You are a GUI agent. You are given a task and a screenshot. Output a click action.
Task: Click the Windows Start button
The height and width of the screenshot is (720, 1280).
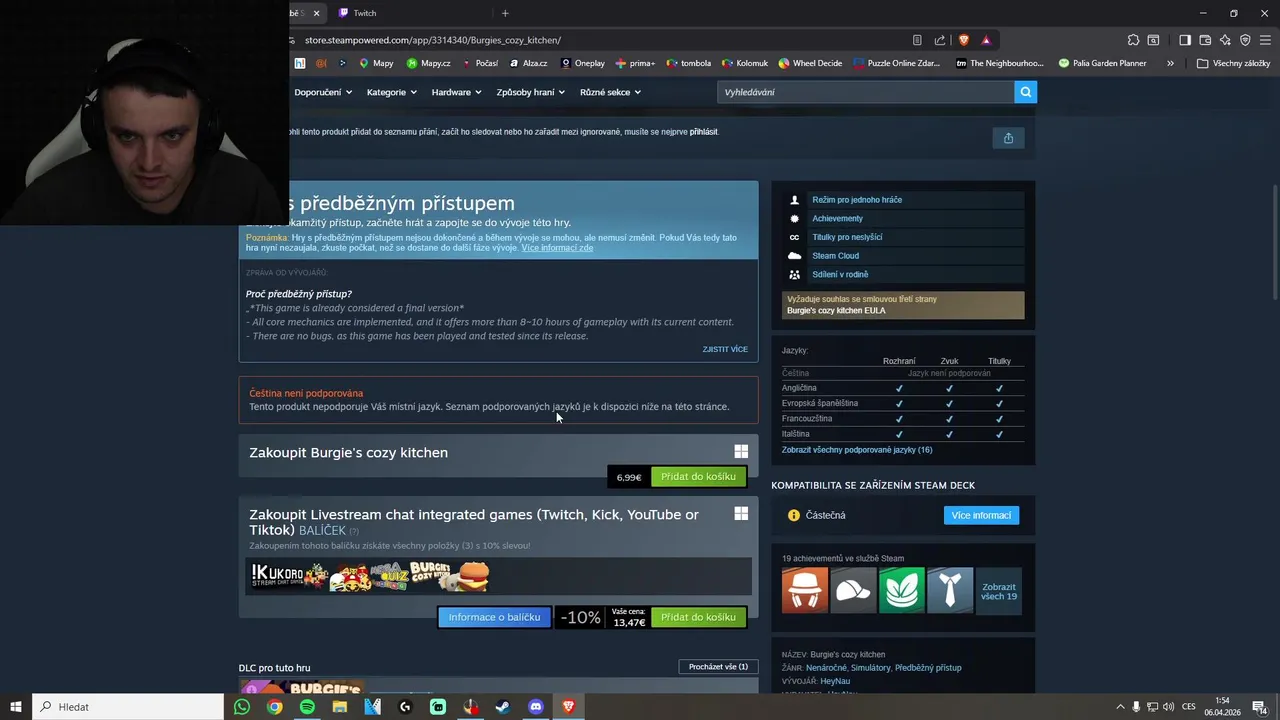pyautogui.click(x=16, y=707)
